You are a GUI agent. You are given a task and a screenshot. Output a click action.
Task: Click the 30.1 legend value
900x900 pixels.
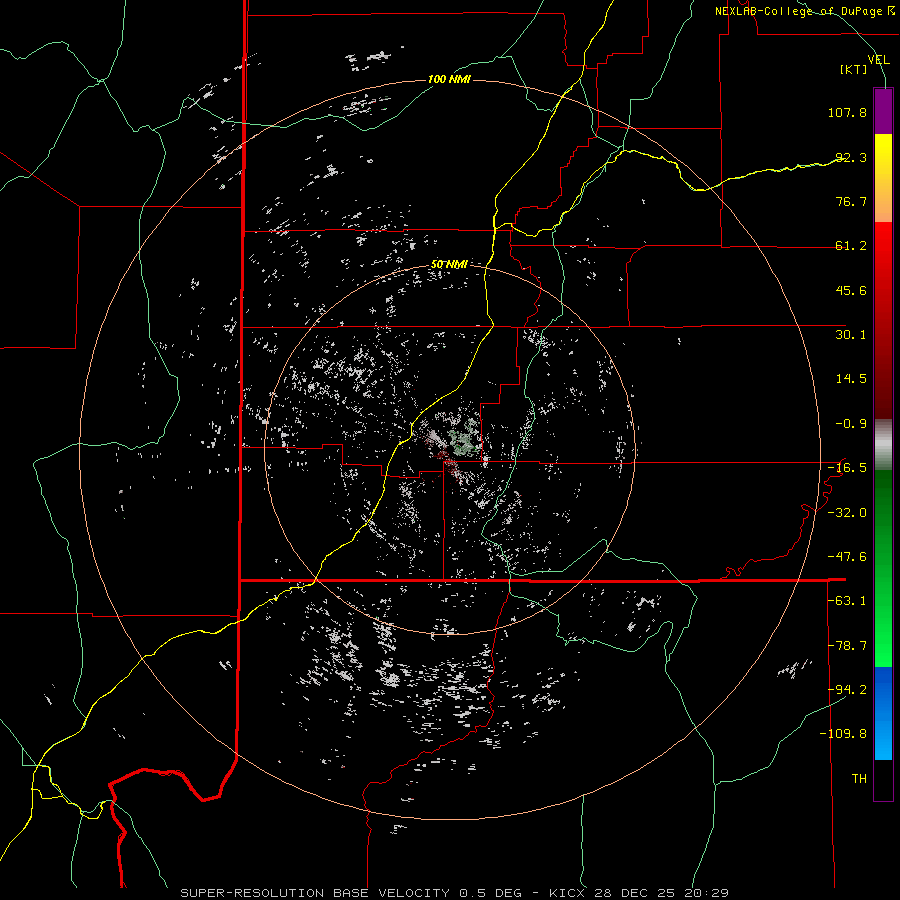point(851,335)
